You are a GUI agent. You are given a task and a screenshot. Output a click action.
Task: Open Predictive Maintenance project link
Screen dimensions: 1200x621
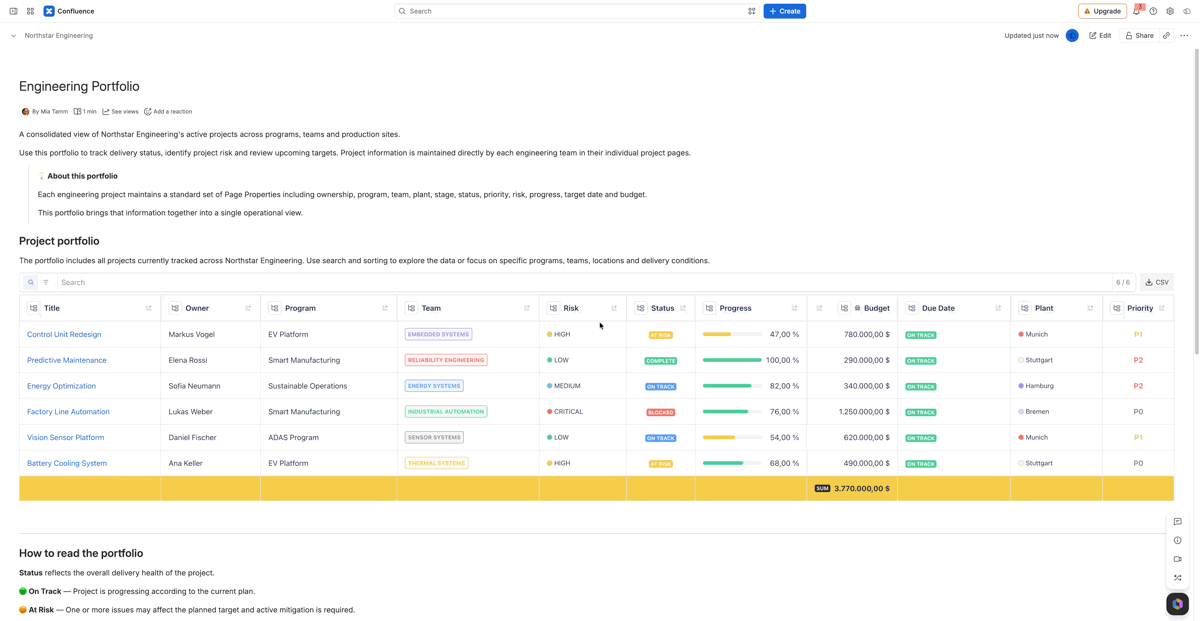click(x=67, y=360)
